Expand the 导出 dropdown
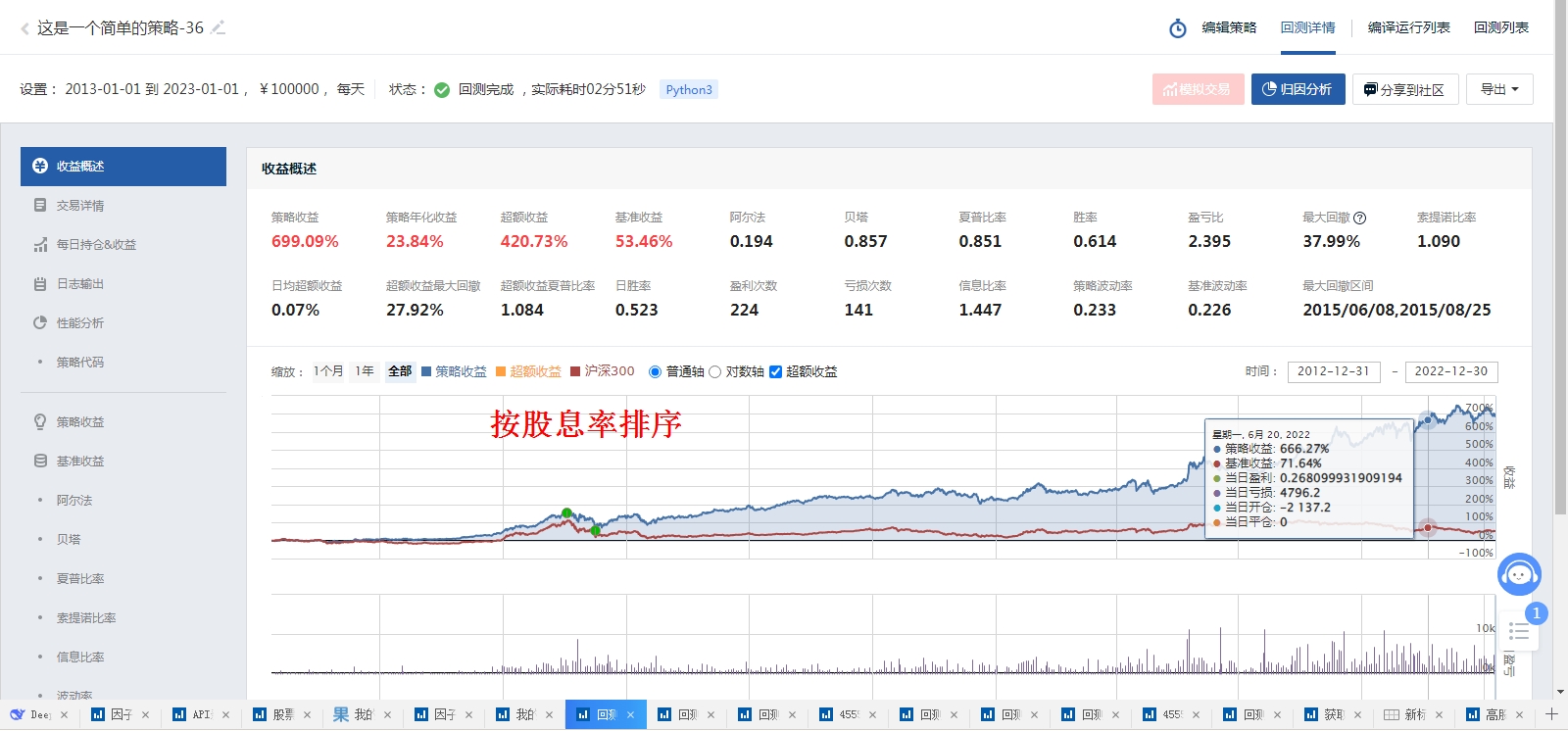The width and height of the screenshot is (1568, 731). click(x=1498, y=89)
